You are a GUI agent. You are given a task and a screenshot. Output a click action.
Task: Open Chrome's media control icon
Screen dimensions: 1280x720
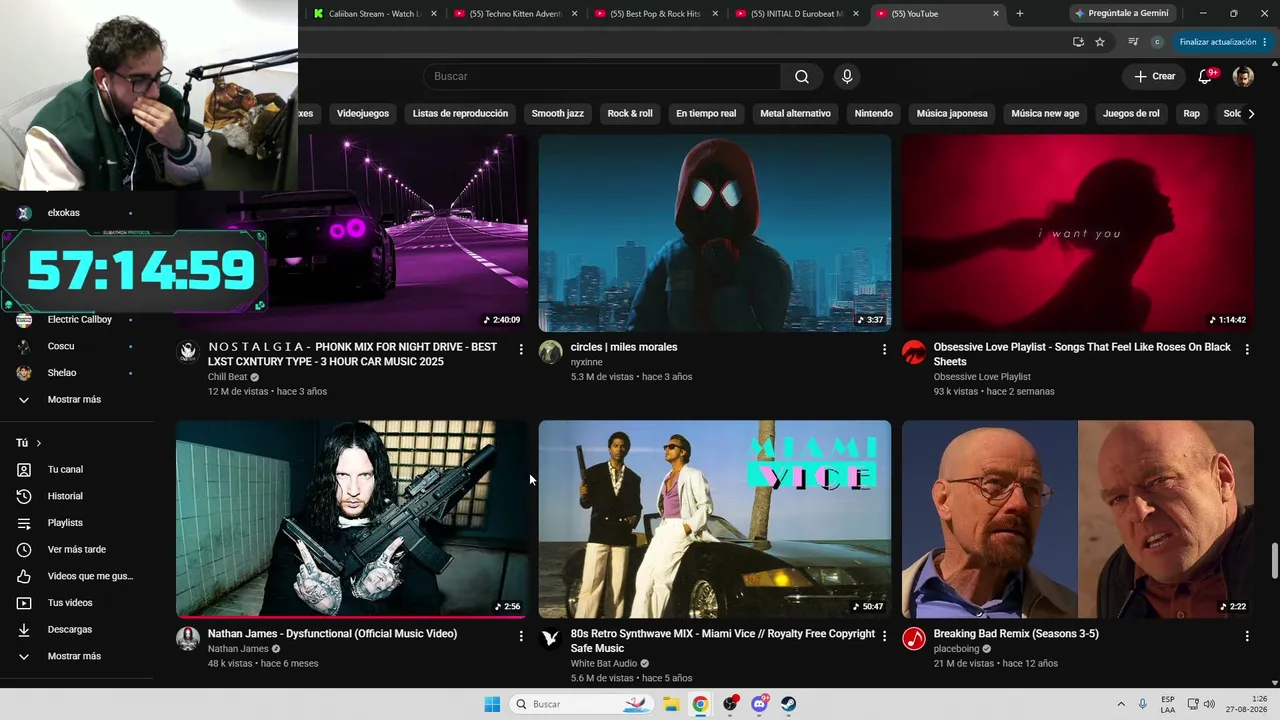pos(1133,42)
